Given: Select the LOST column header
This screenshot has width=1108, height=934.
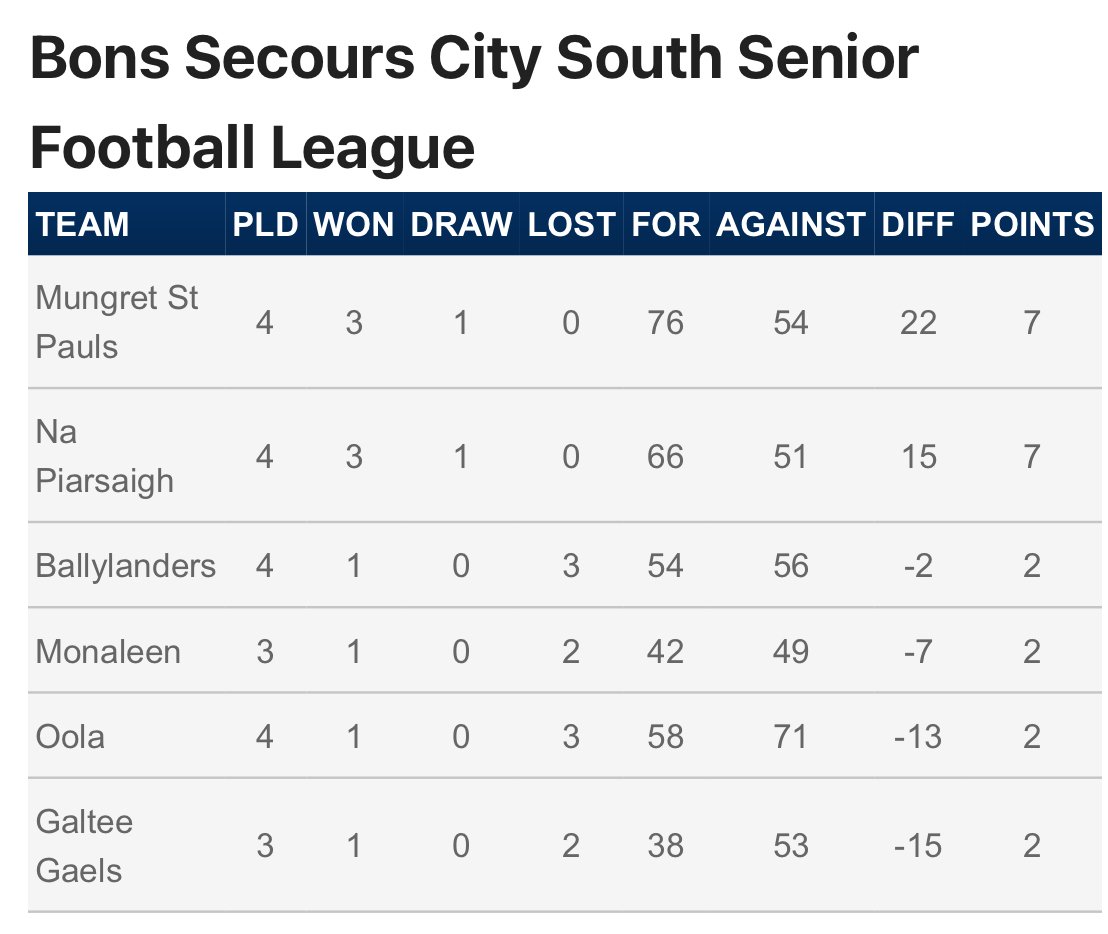Looking at the screenshot, I should pos(571,224).
